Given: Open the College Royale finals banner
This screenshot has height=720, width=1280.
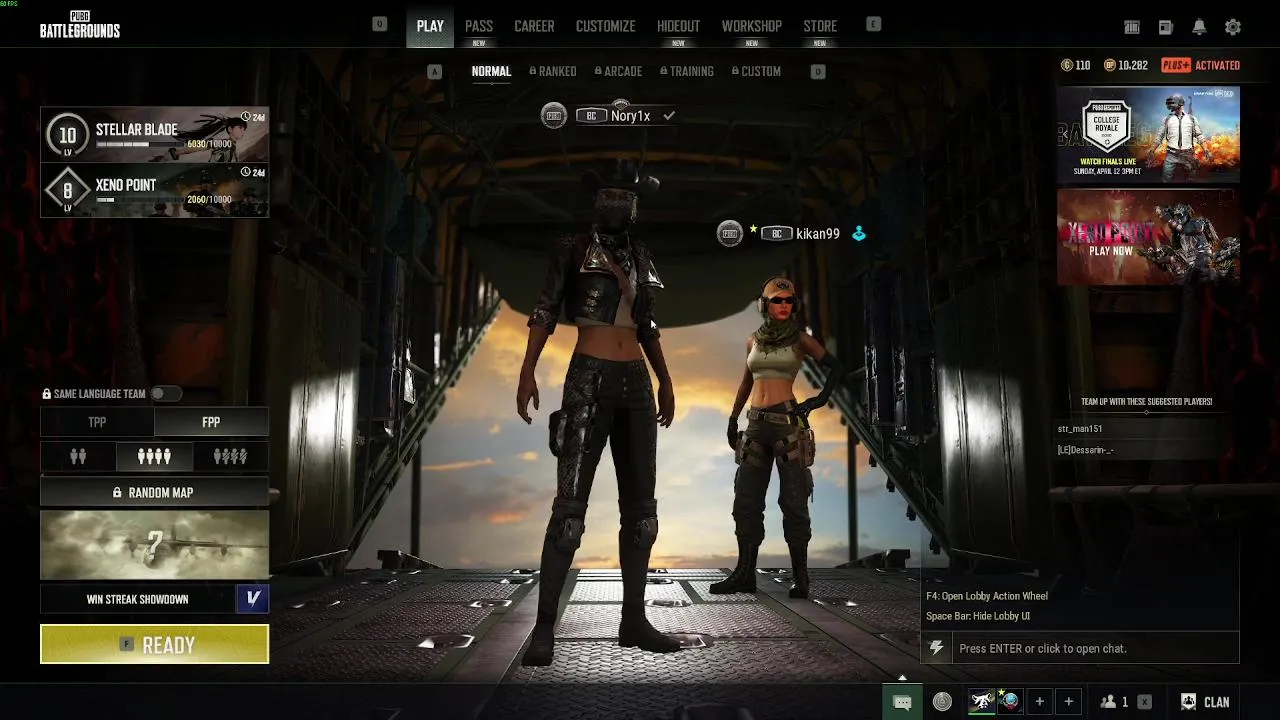Looking at the screenshot, I should (x=1148, y=134).
